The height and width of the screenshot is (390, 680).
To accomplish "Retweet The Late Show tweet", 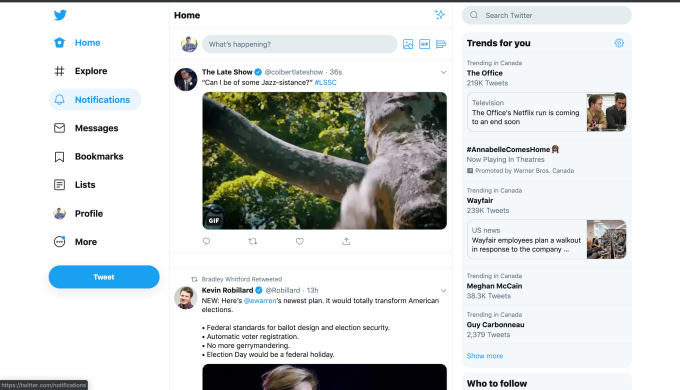I will coord(253,241).
